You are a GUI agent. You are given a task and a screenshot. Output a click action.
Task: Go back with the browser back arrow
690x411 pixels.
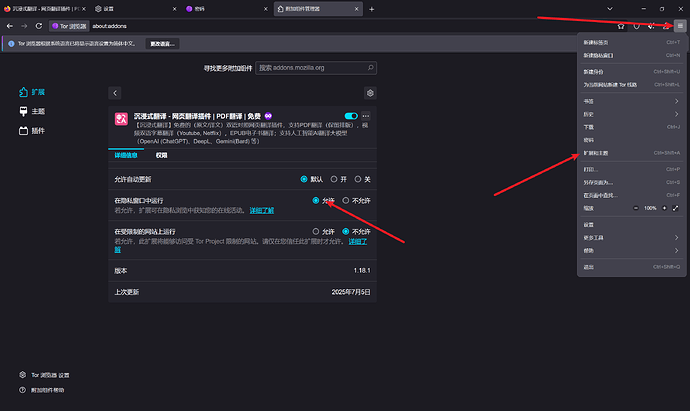pos(10,26)
